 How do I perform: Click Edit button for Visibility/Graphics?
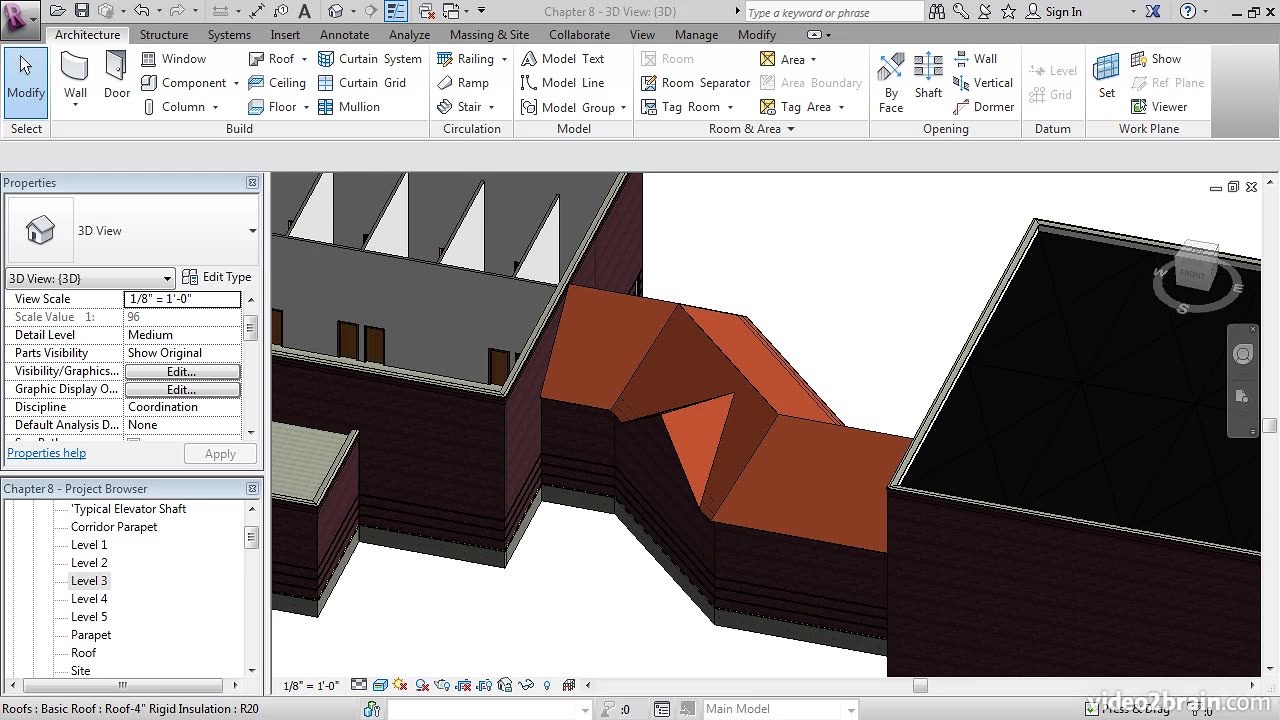coord(182,372)
